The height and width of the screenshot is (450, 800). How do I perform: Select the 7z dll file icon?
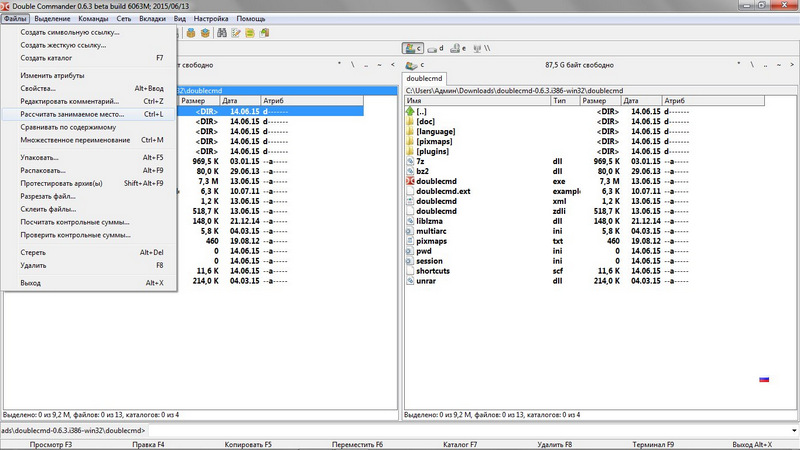[x=410, y=161]
